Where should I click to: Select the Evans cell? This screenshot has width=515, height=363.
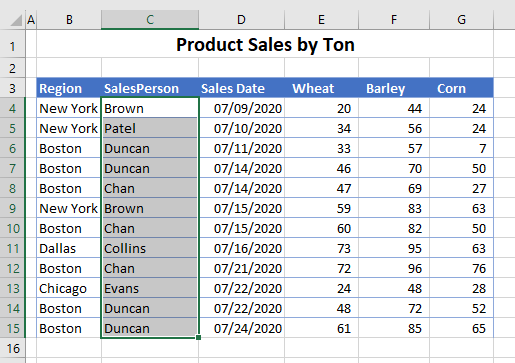[x=150, y=288]
